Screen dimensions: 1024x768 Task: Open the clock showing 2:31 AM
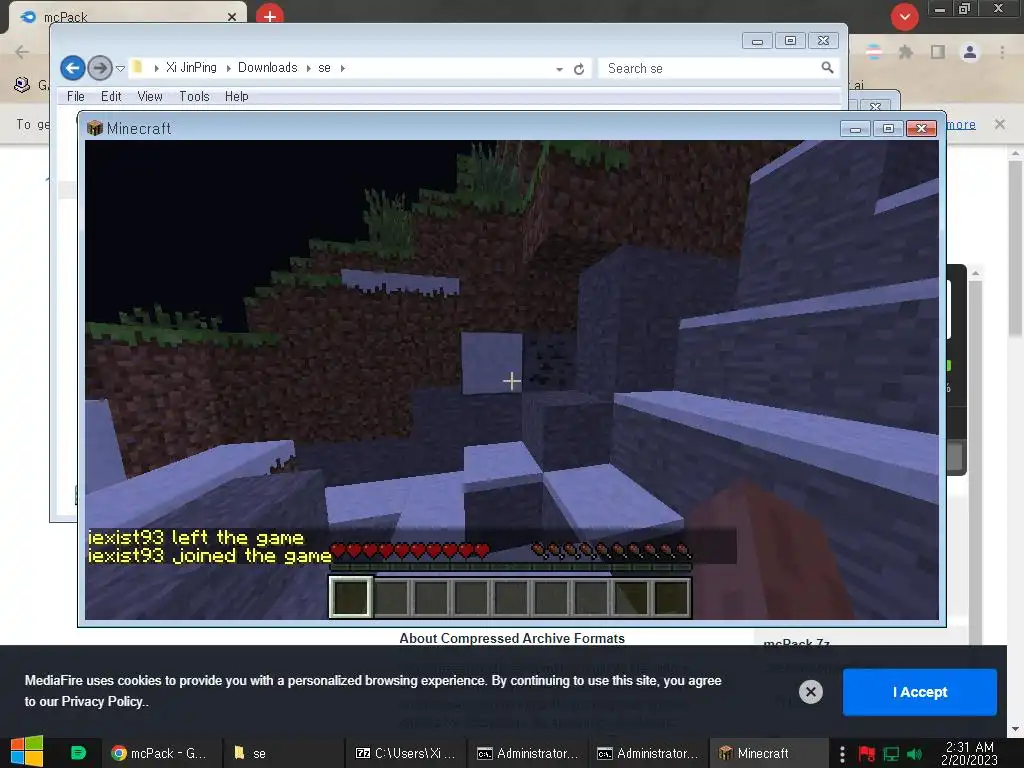click(x=969, y=753)
